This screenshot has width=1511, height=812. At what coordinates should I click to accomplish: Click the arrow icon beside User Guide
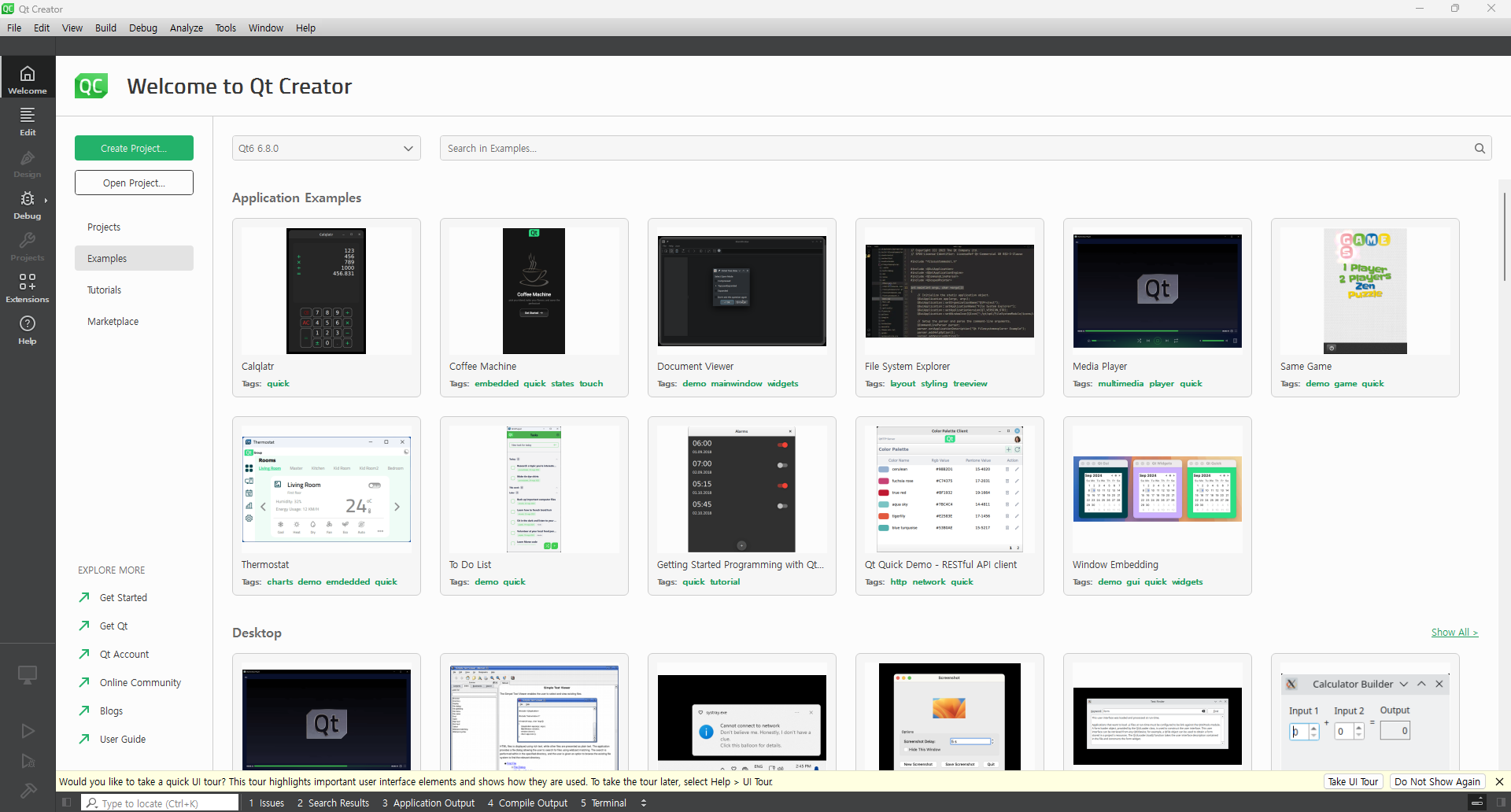(x=84, y=739)
